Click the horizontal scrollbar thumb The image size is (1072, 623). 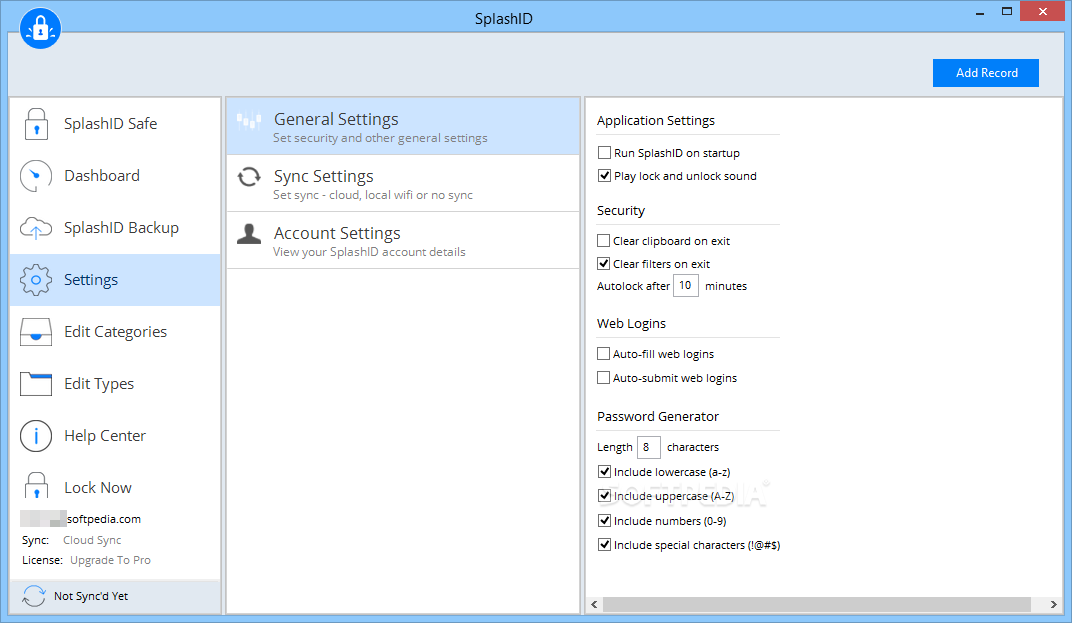tap(817, 605)
